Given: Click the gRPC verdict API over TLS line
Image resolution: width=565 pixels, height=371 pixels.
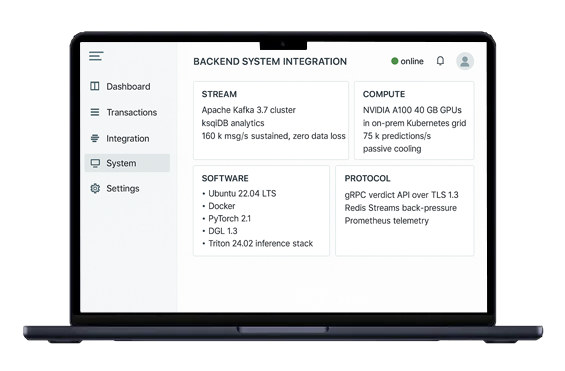Looking at the screenshot, I should click(401, 195).
